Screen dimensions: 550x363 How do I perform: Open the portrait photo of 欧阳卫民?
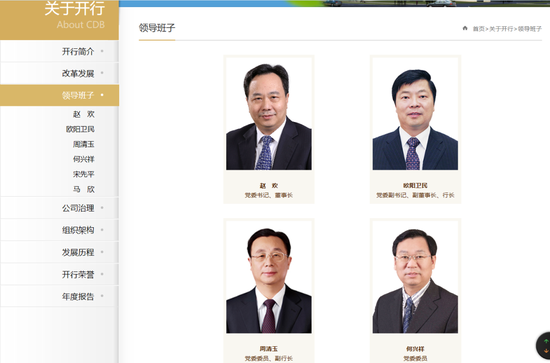pos(415,114)
